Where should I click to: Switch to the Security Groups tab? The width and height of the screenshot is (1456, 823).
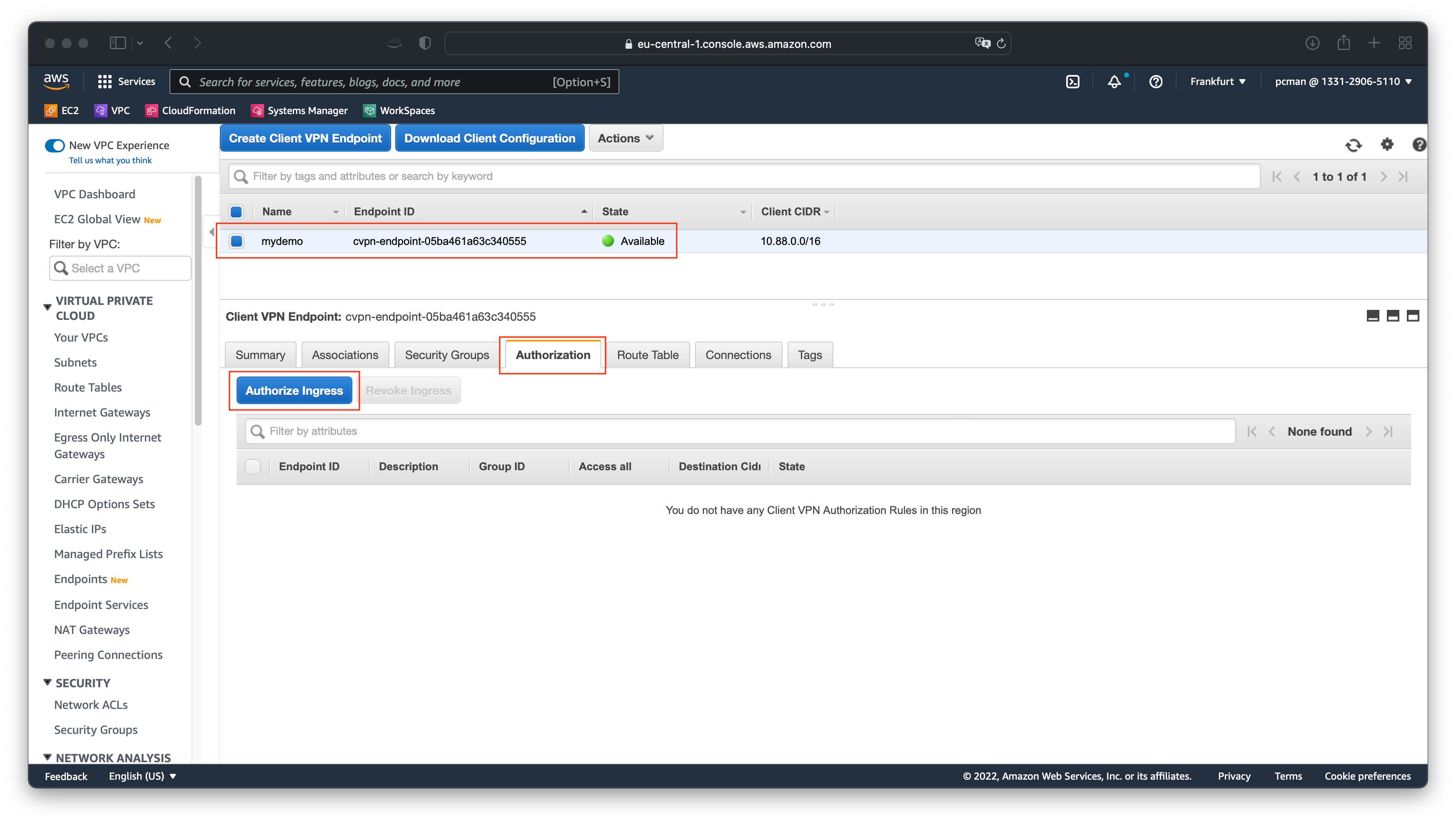tap(446, 355)
